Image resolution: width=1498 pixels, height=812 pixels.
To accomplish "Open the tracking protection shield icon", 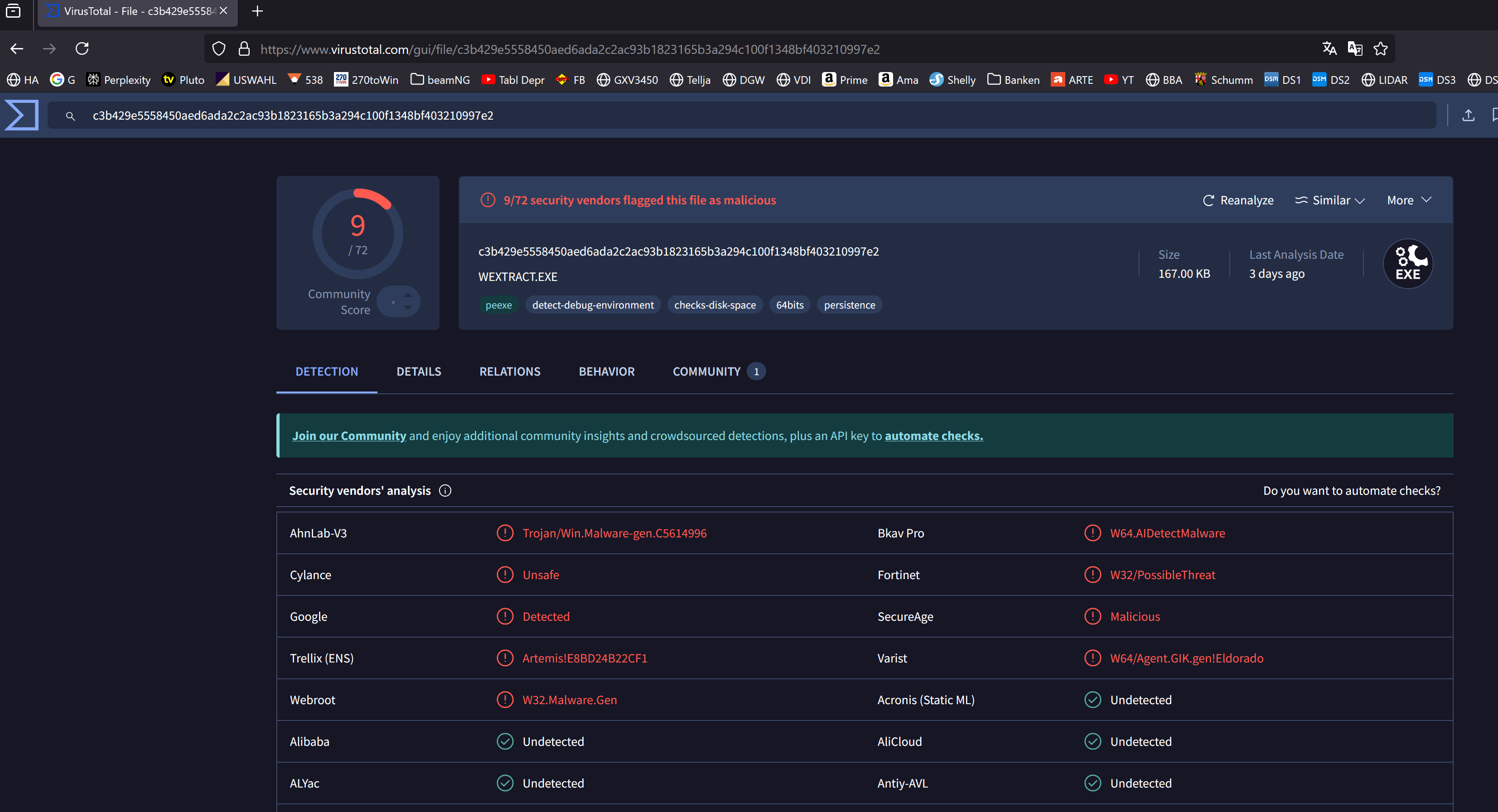I will click(x=219, y=49).
